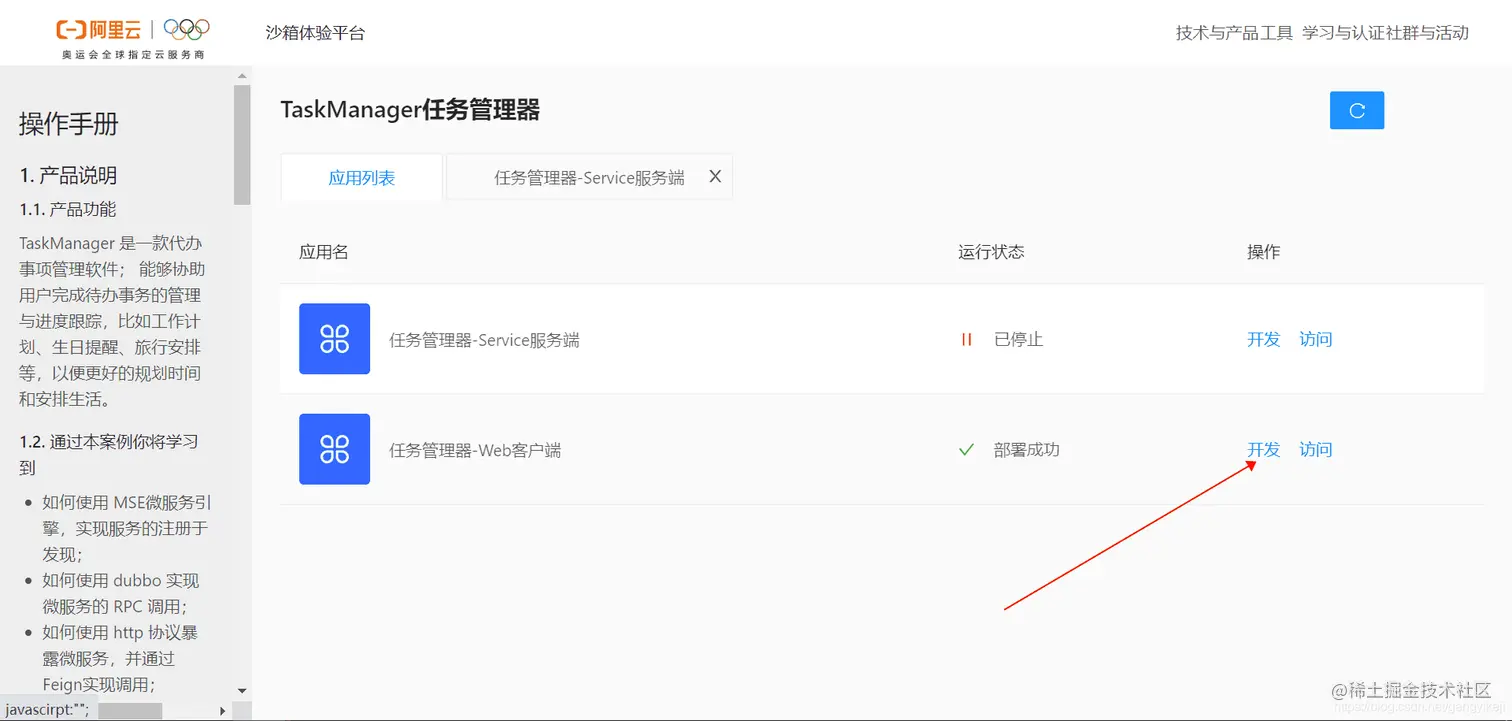Click 访问 for Web客户端 app
Viewport: 1512px width, 721px height.
pyautogui.click(x=1315, y=449)
